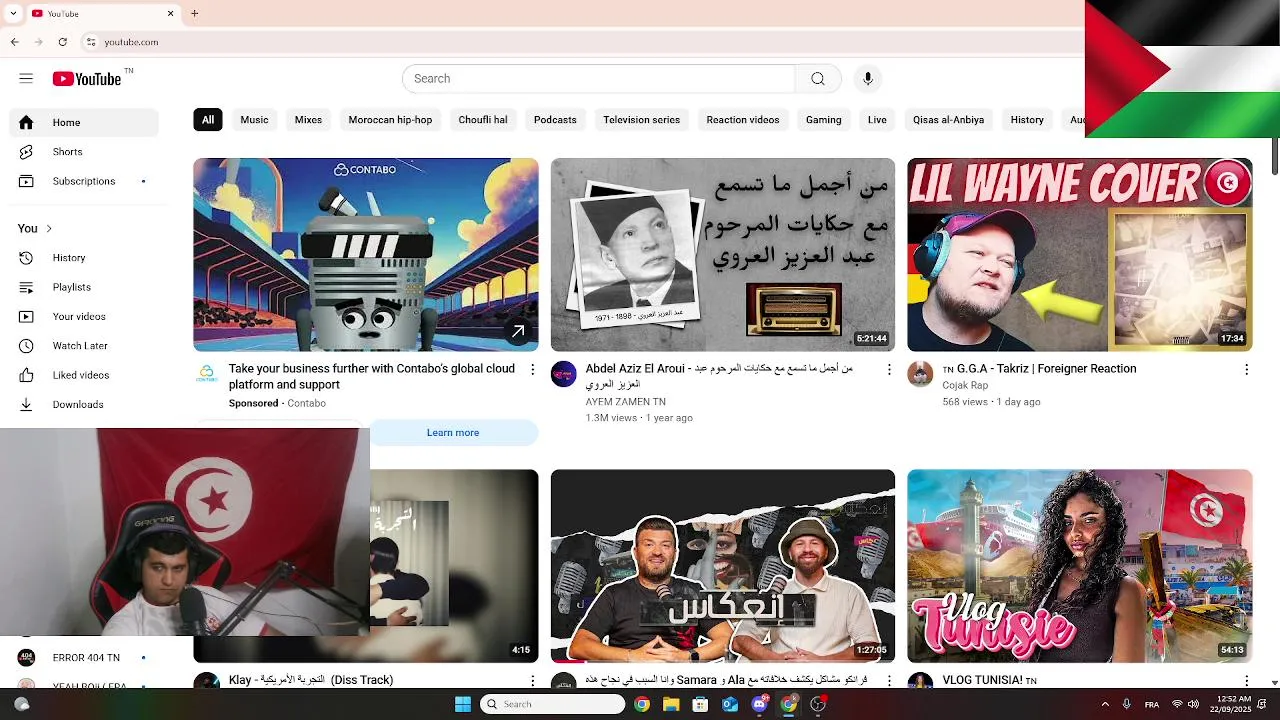This screenshot has width=1280, height=720.
Task: Select the Choufli hal chip
Action: [x=483, y=120]
